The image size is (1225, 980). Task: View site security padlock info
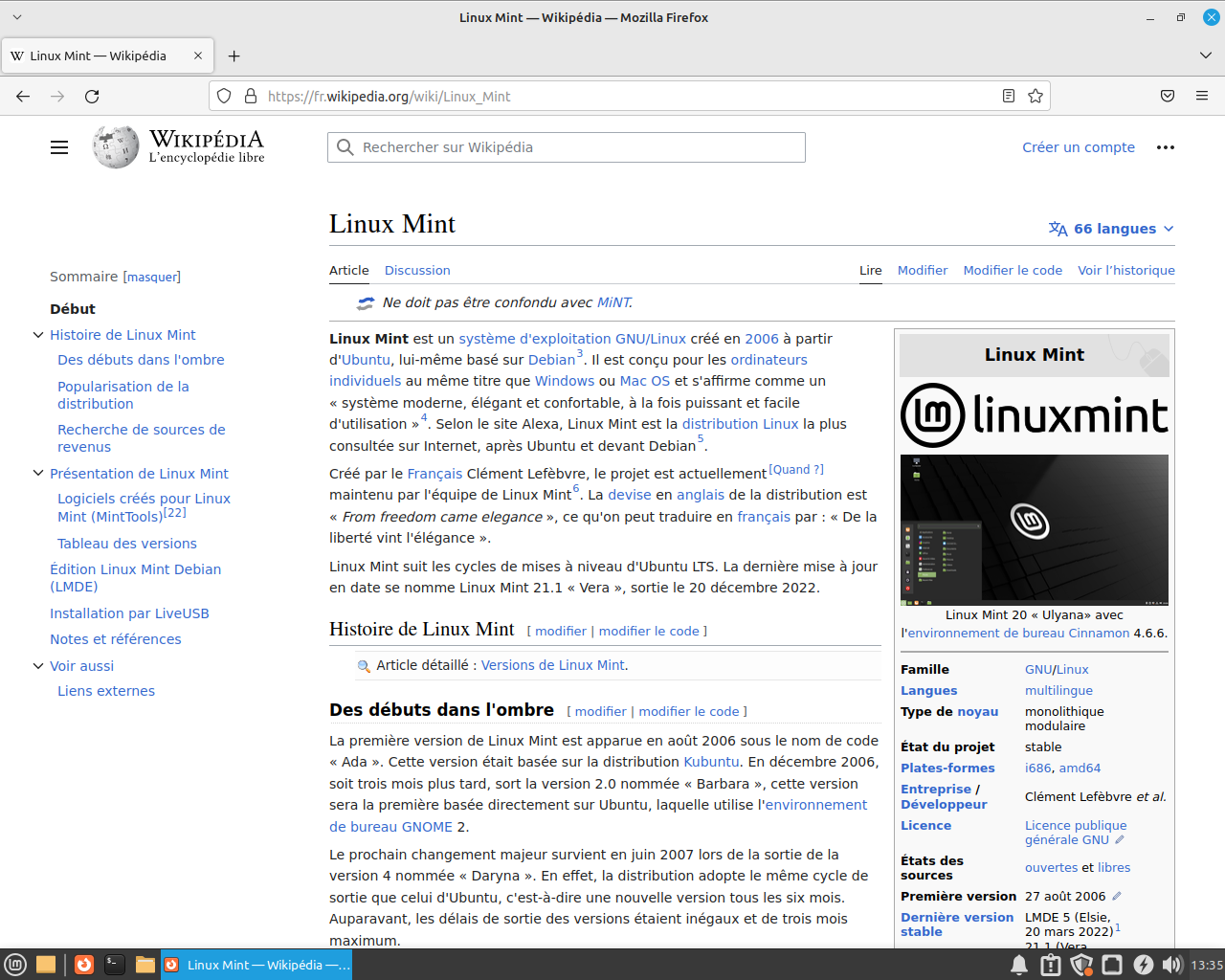[251, 96]
